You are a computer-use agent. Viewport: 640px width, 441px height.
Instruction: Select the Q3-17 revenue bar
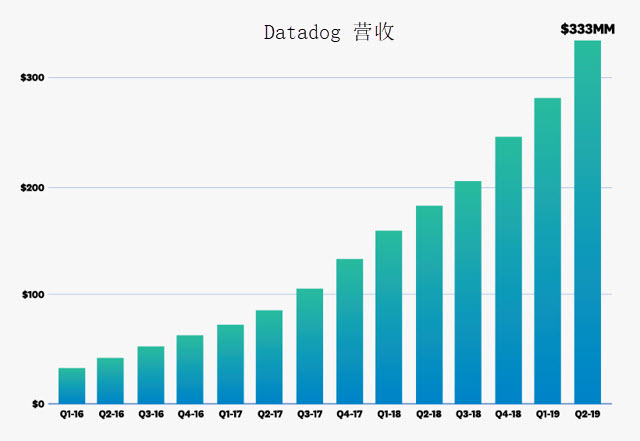(x=310, y=346)
